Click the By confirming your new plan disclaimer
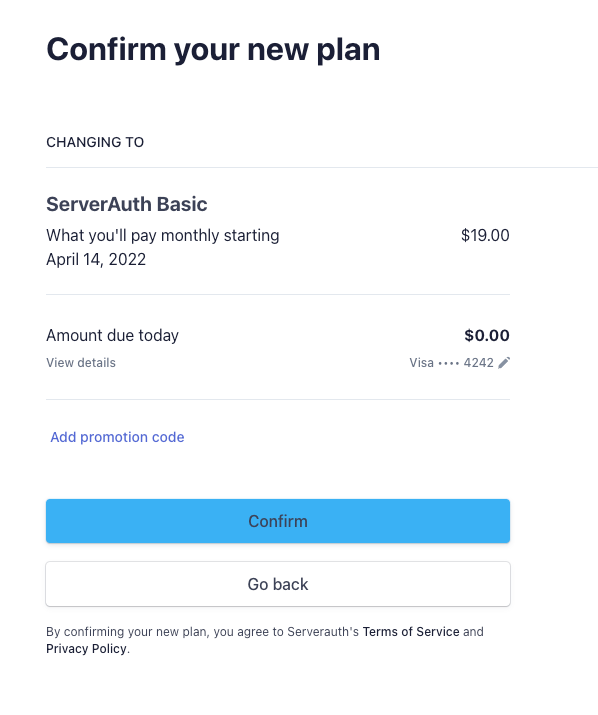Viewport: 598px width, 715px height. [x=265, y=640]
